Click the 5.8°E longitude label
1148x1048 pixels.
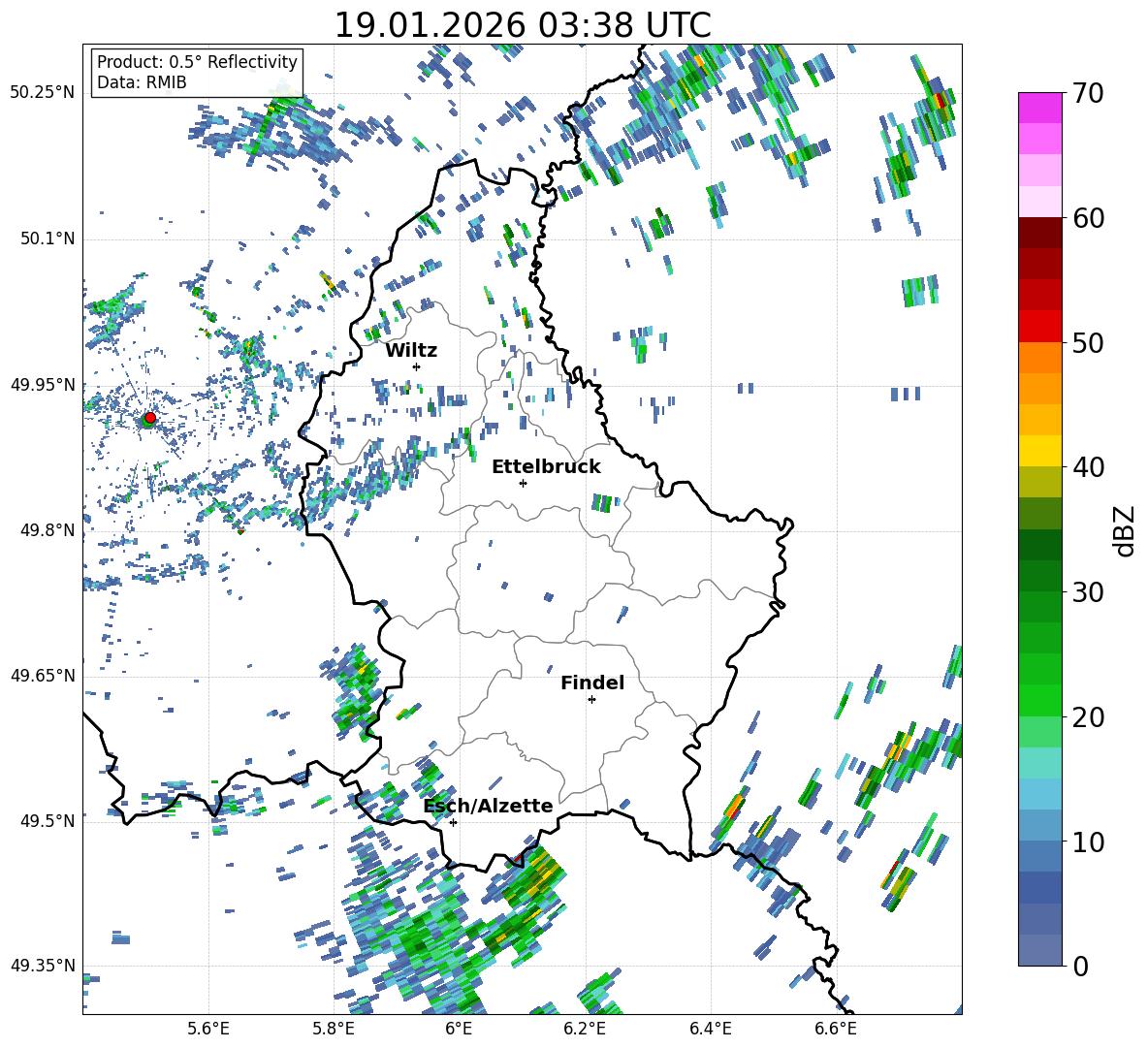[x=334, y=1029]
